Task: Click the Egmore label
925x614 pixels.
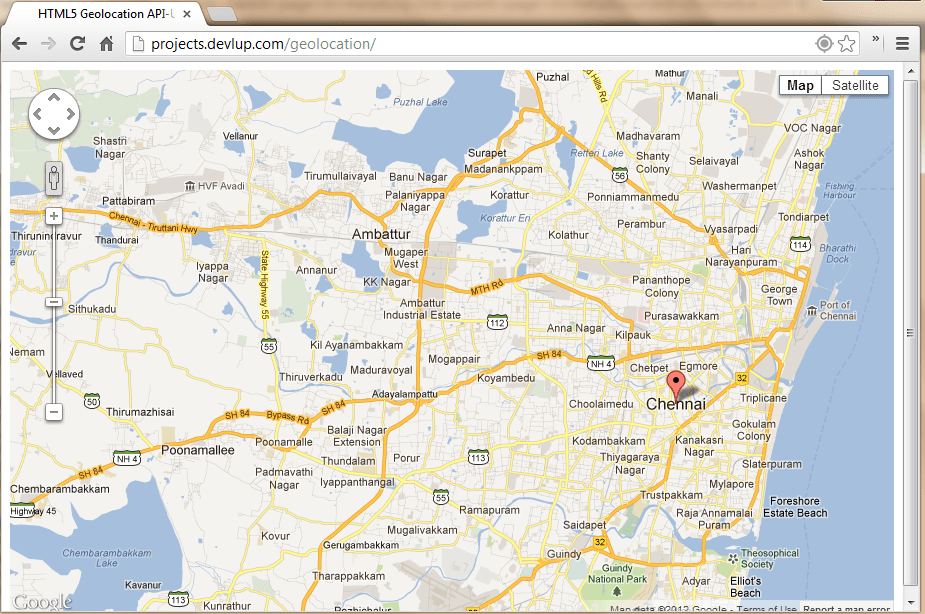Action: [698, 366]
